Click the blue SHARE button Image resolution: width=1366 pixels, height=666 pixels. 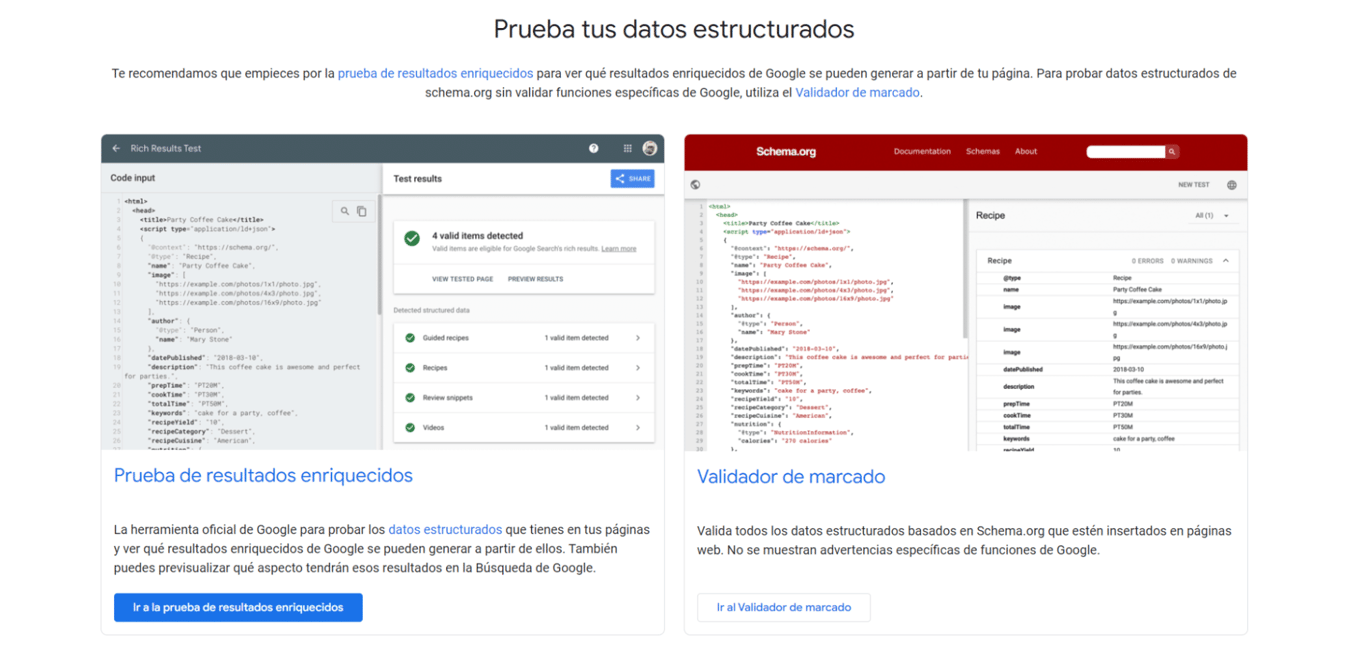(x=632, y=179)
